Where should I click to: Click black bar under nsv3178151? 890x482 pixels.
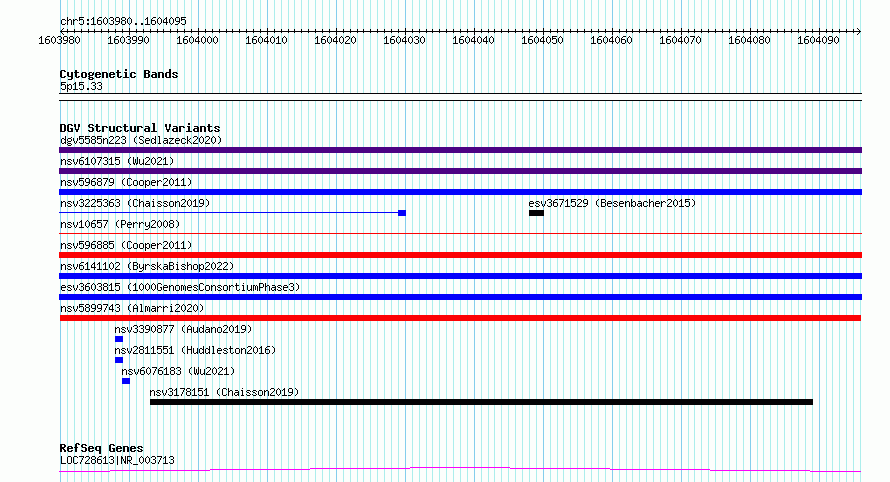coord(481,402)
